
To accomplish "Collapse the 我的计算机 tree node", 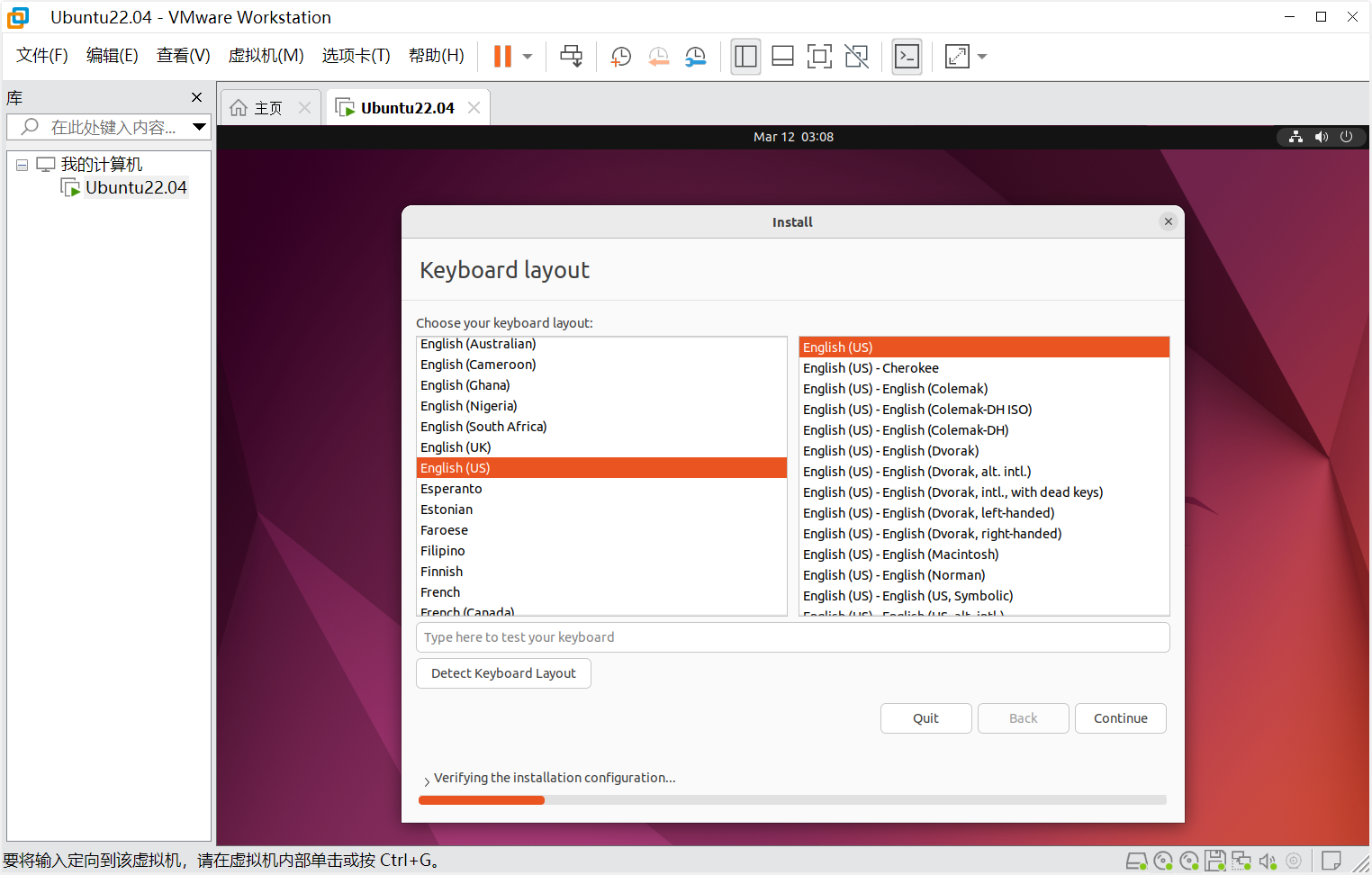I will tap(22, 165).
